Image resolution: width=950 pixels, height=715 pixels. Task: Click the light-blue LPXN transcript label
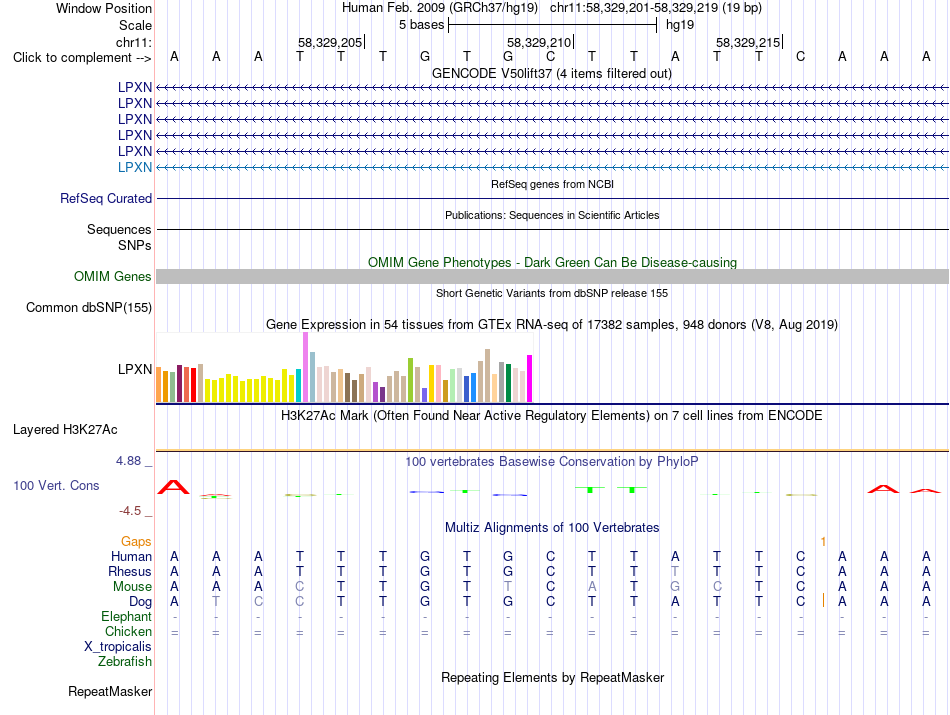[135, 167]
